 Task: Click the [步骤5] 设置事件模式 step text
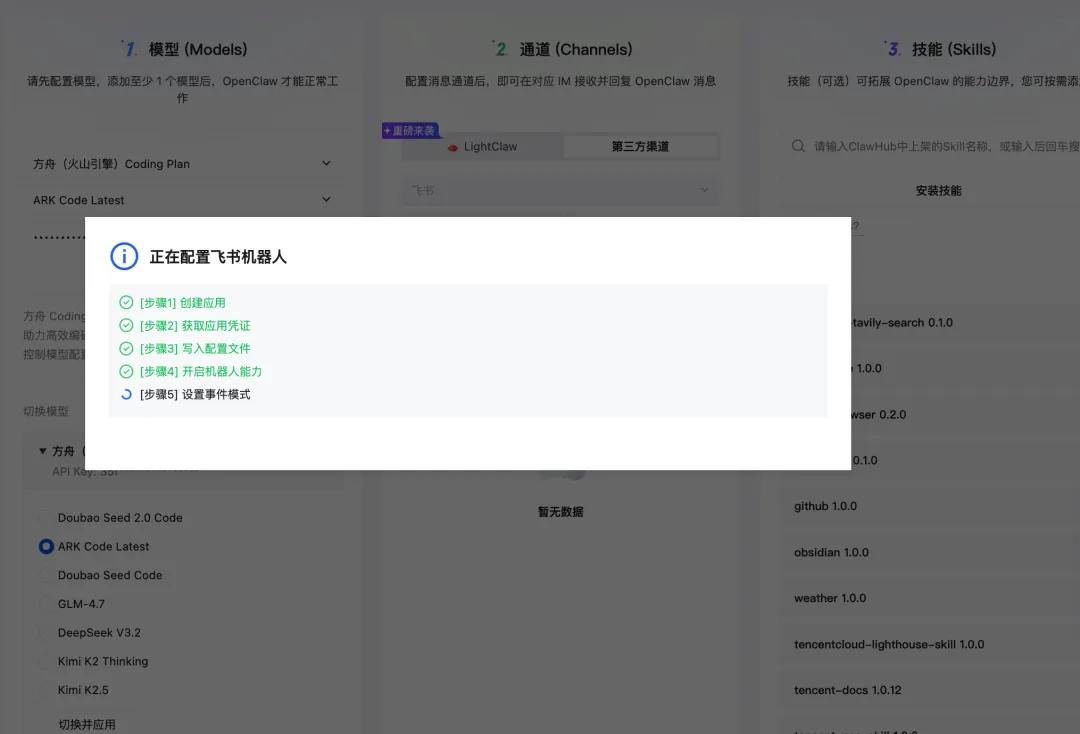[195, 395]
